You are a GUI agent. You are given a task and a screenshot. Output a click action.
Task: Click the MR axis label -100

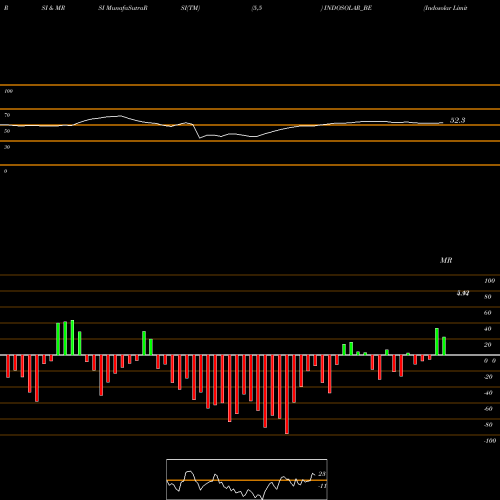coord(490,441)
